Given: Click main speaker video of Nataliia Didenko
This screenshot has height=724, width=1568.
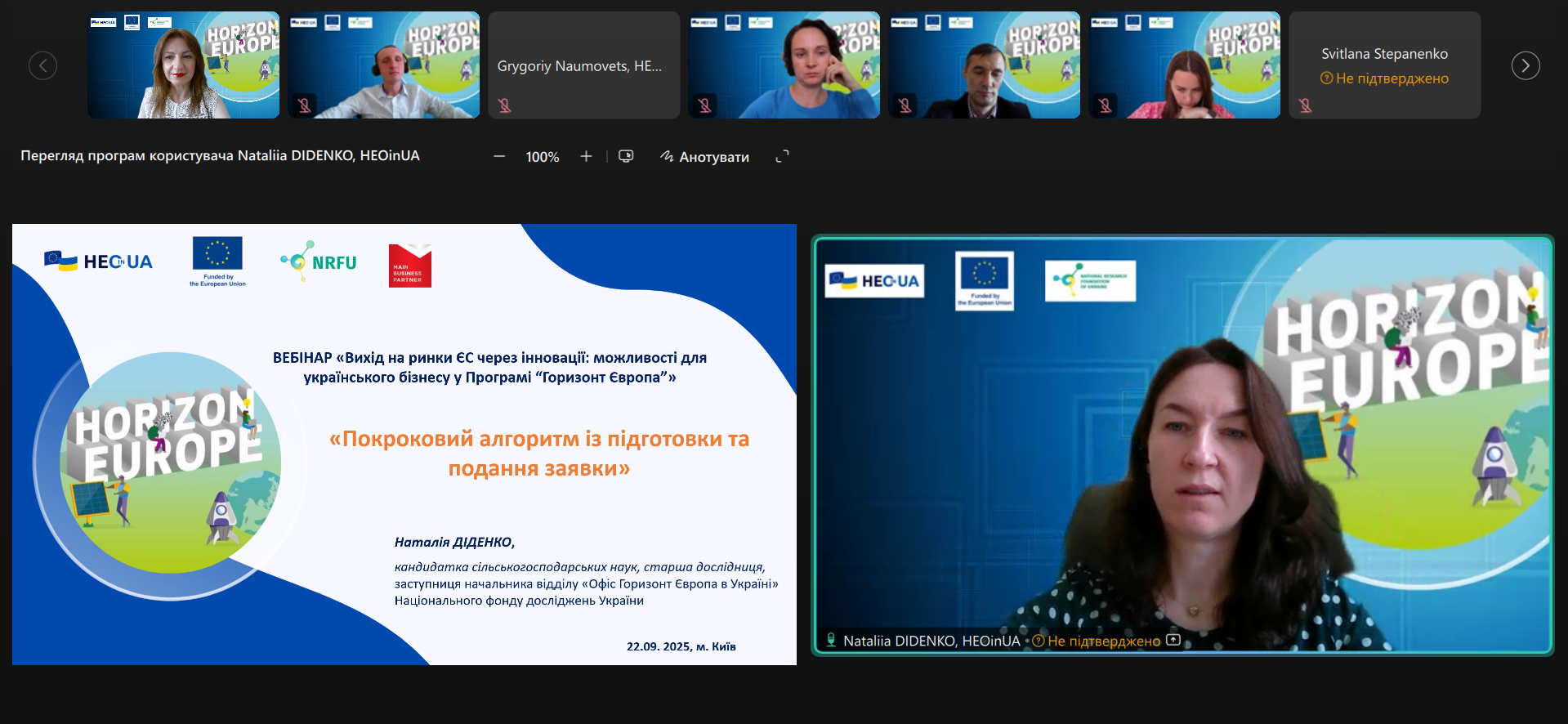Looking at the screenshot, I should click(1182, 445).
